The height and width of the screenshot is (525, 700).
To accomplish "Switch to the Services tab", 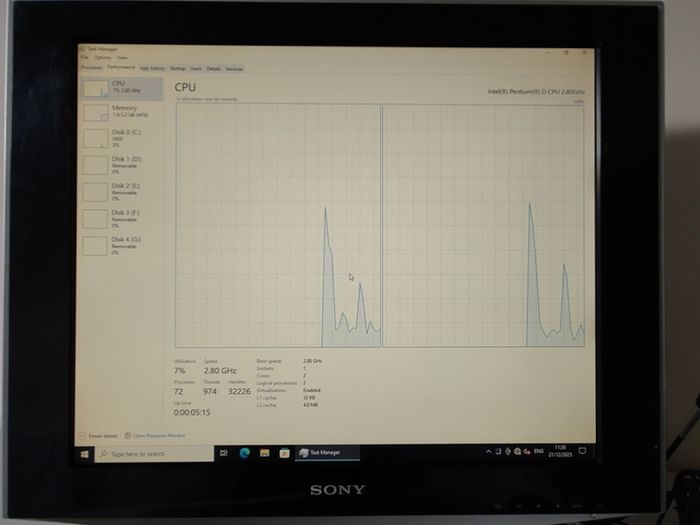I will click(234, 69).
